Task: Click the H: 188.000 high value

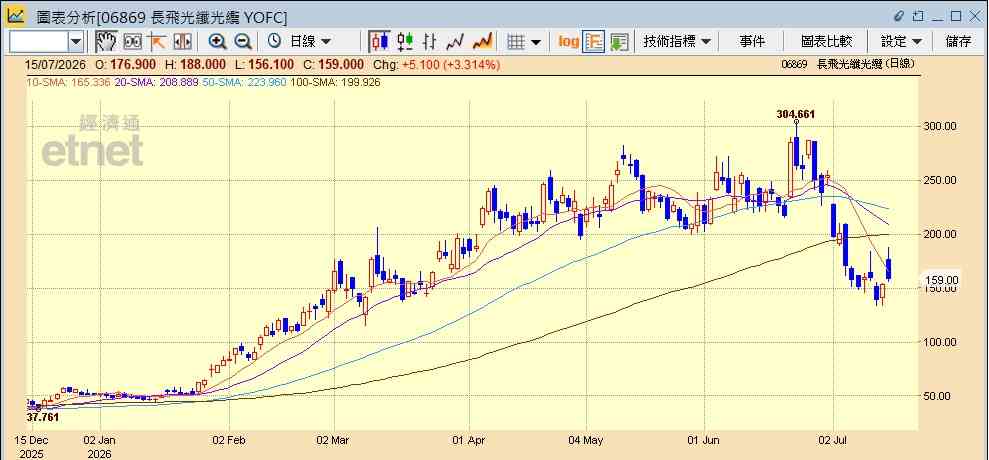Action: point(195,64)
